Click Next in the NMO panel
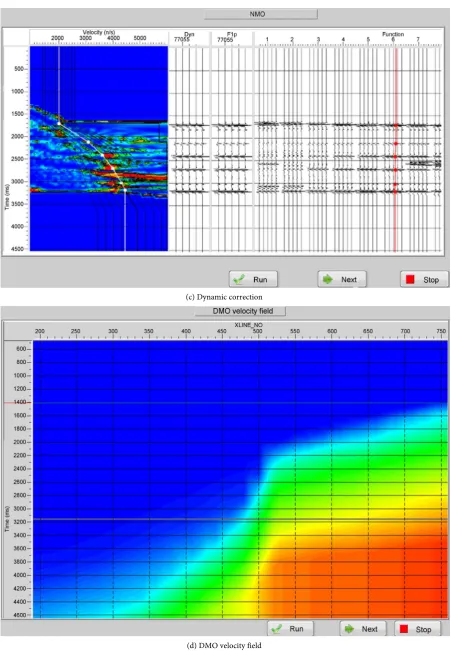This screenshot has height=651, width=451. pyautogui.click(x=342, y=279)
